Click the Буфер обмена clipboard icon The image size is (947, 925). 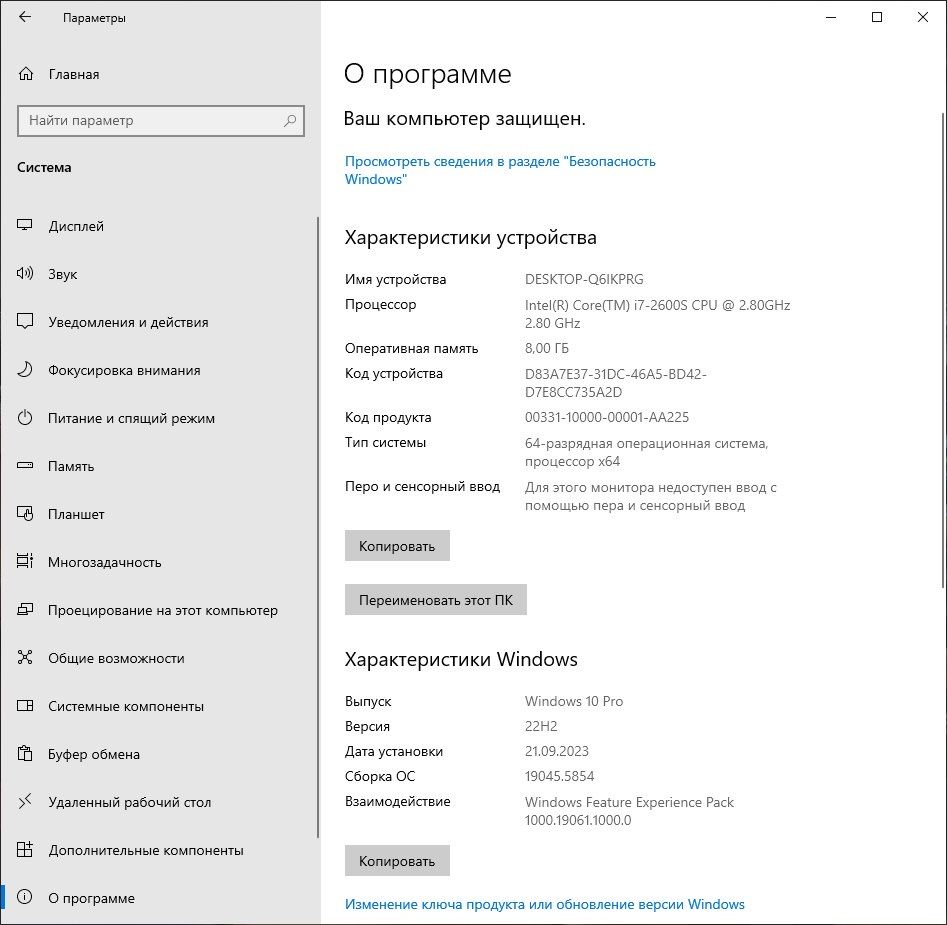point(25,753)
